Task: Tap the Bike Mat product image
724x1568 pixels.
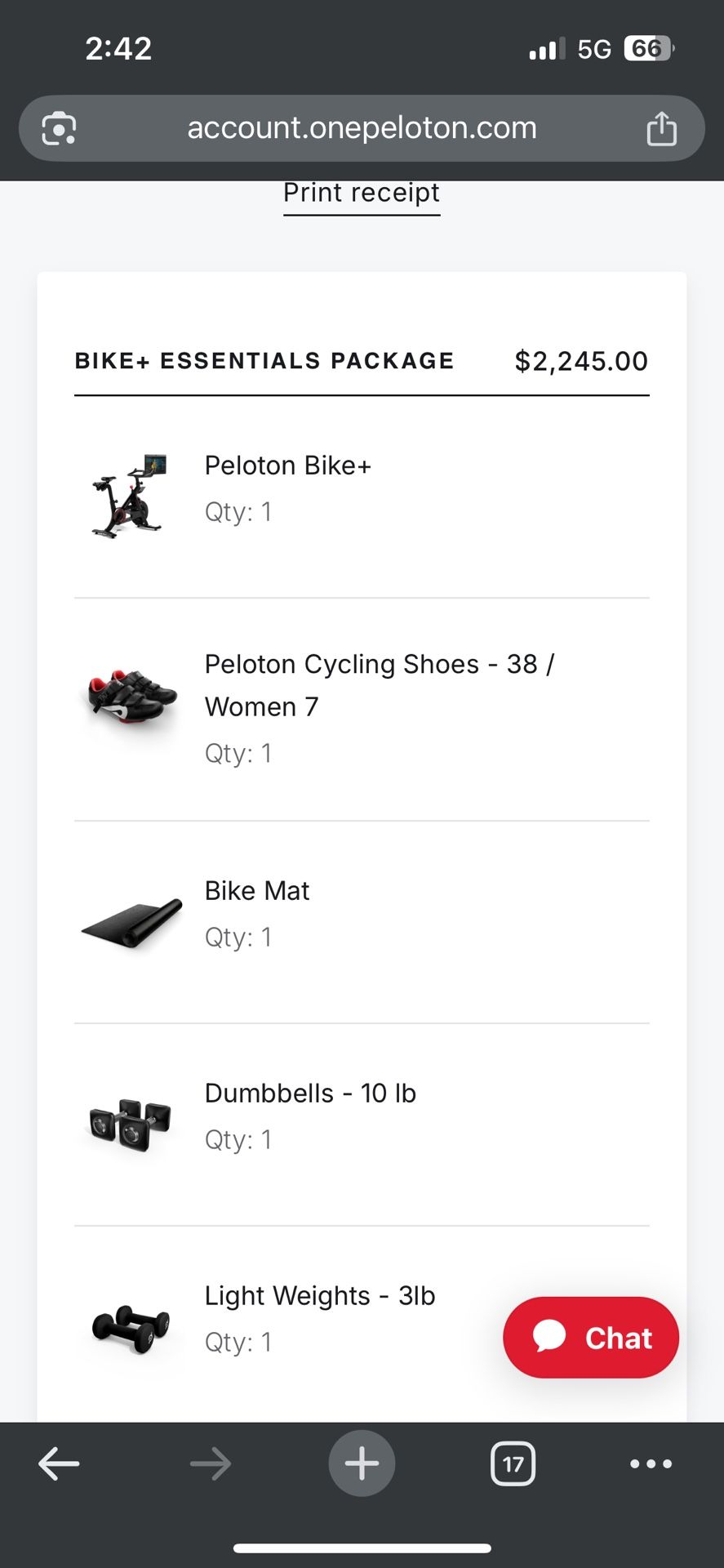Action: [132, 923]
